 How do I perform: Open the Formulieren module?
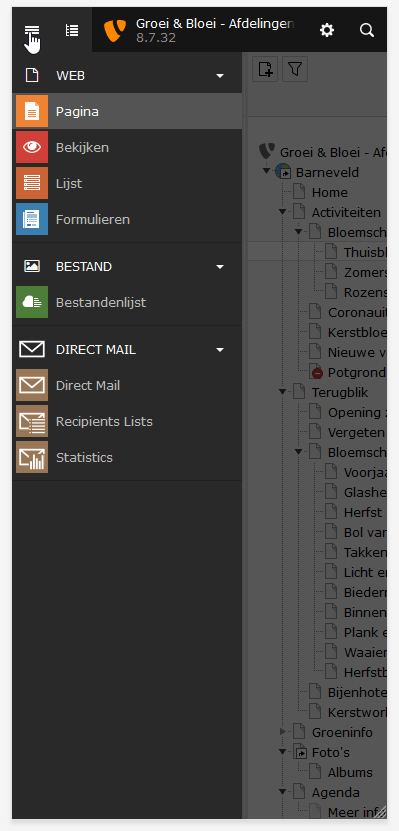coord(127,219)
